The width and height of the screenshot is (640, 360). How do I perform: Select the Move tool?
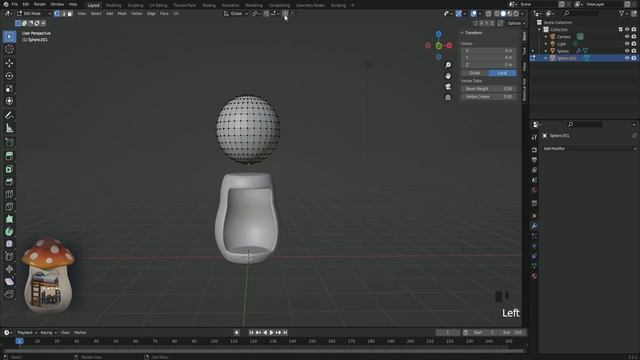[9, 63]
